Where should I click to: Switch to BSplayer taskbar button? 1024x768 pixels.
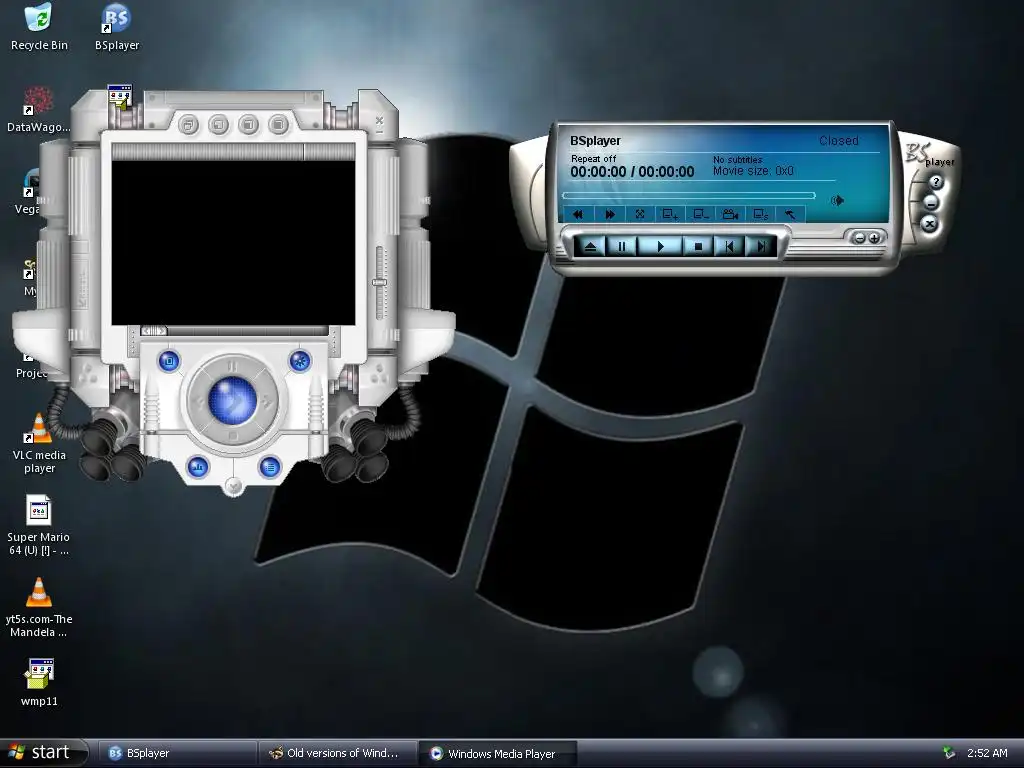click(176, 754)
